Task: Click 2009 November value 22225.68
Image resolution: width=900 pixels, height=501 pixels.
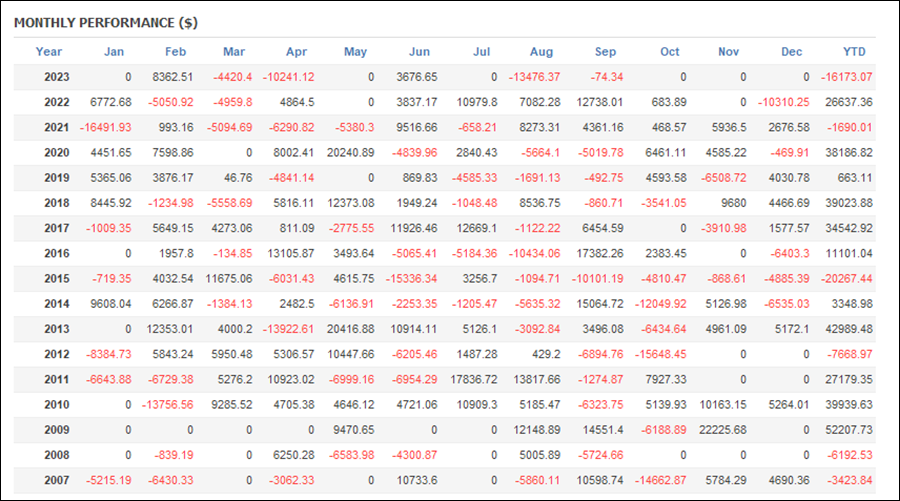Action: pyautogui.click(x=723, y=430)
